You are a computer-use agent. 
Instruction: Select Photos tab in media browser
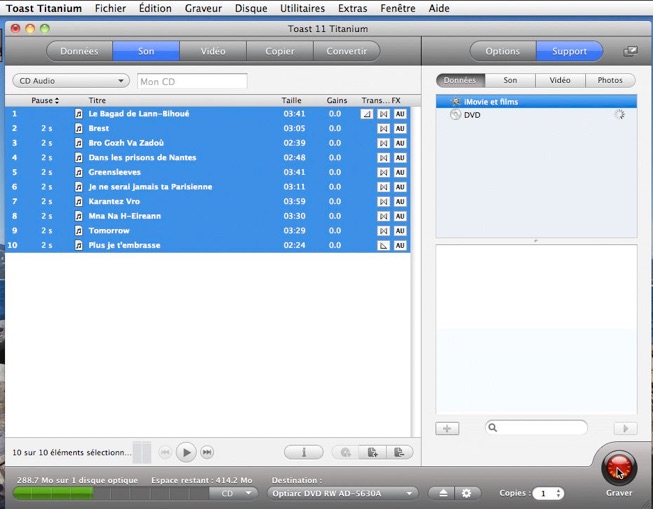tap(610, 80)
